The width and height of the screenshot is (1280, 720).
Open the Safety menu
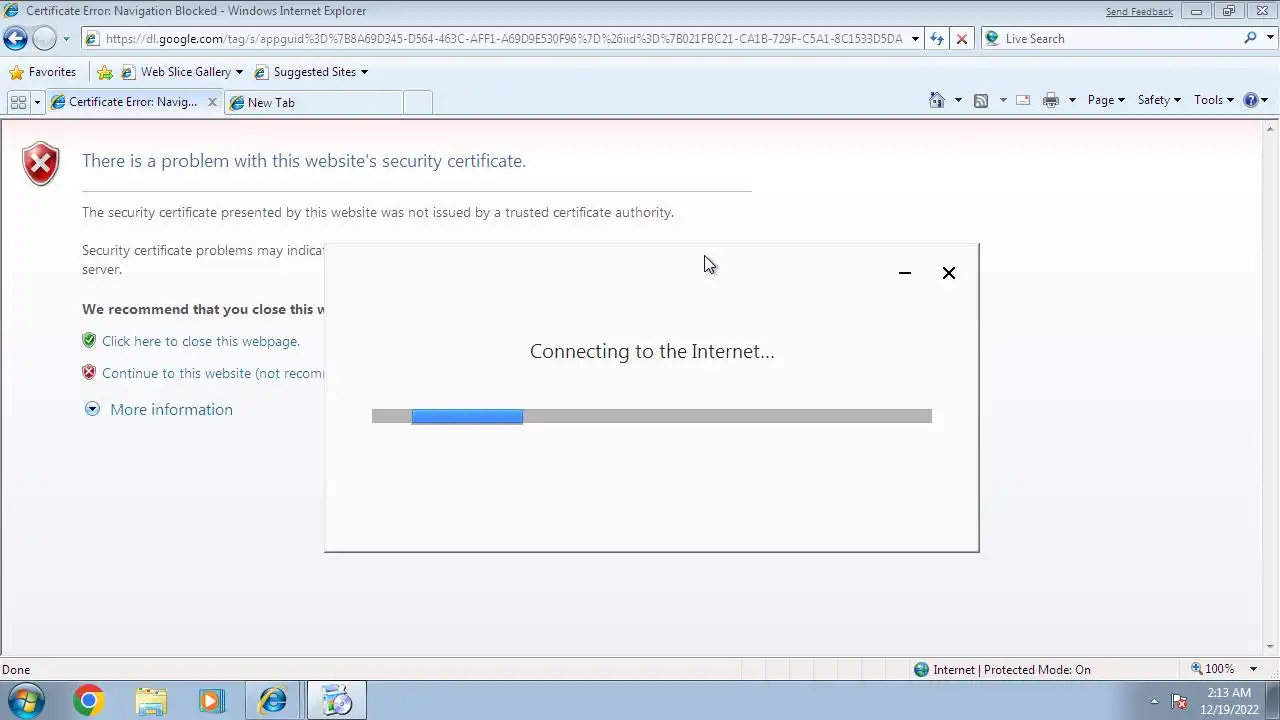(x=1159, y=100)
